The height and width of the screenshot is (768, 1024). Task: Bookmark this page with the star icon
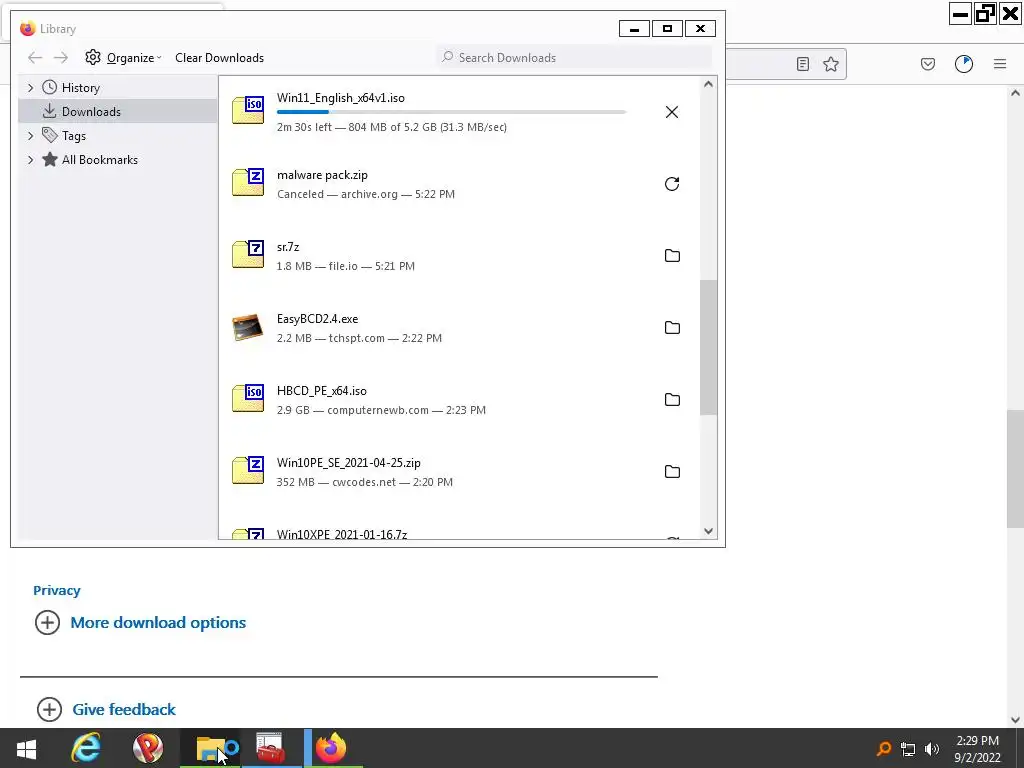831,64
